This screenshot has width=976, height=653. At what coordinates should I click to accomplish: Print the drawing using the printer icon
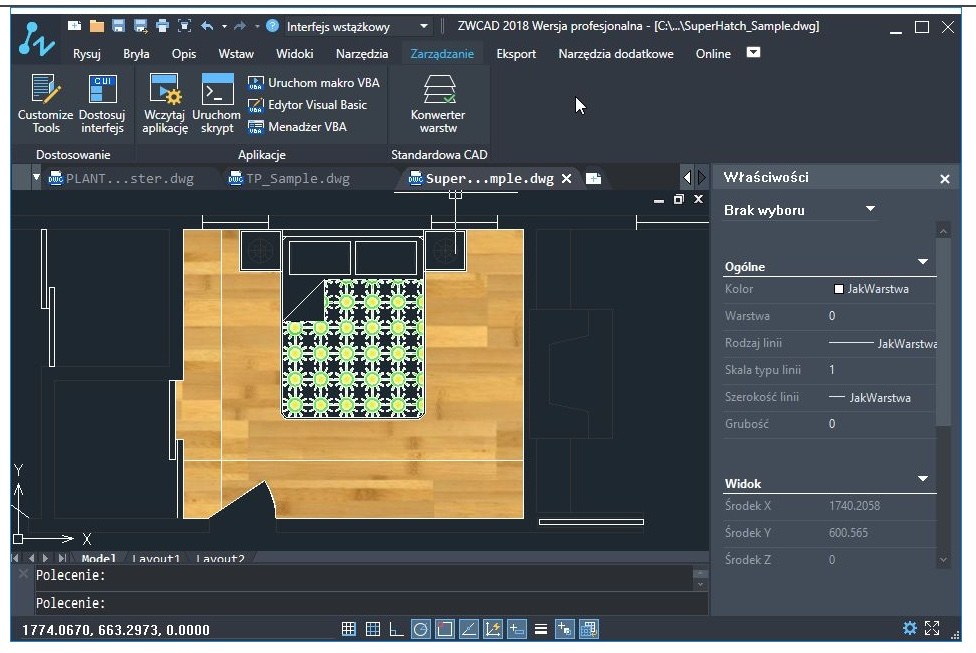[x=162, y=26]
